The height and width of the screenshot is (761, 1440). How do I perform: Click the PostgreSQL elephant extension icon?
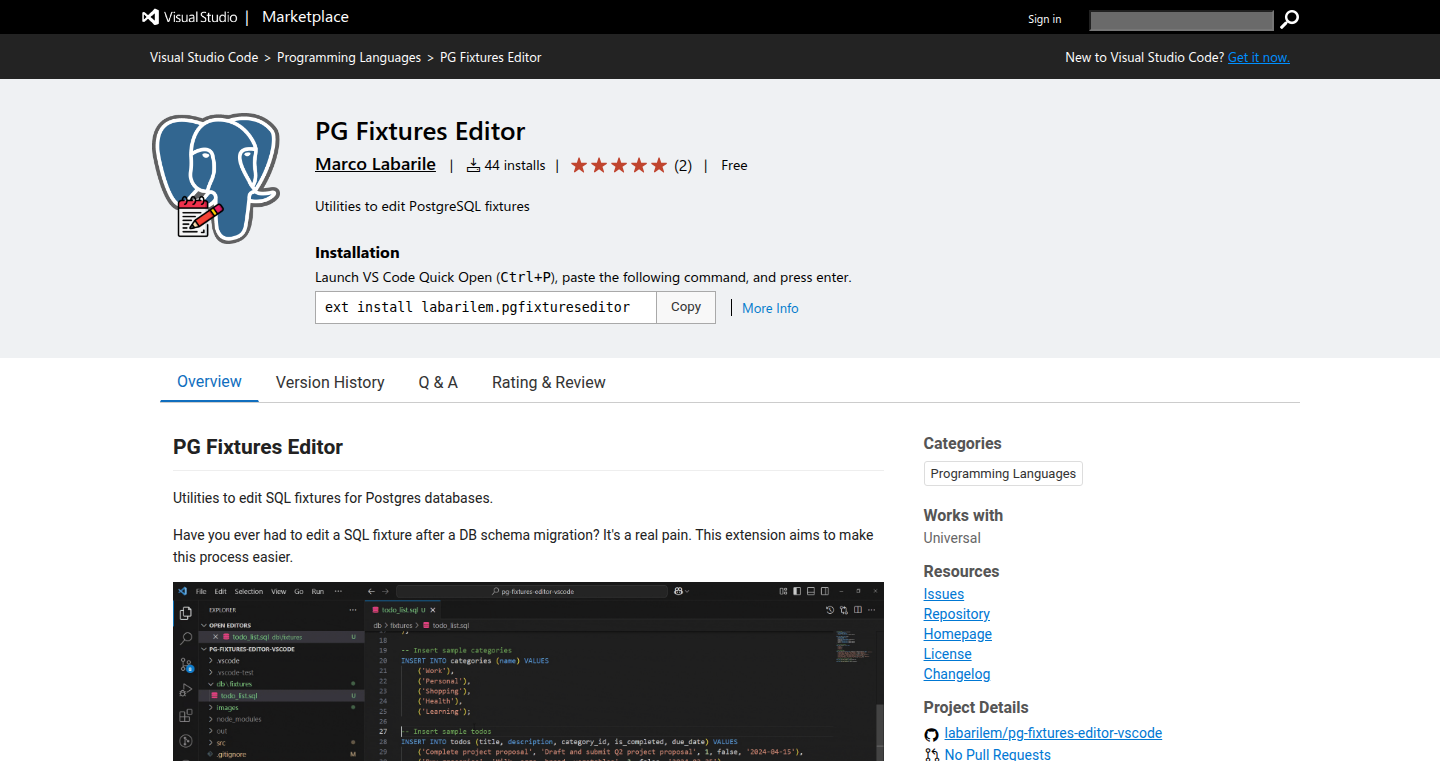[216, 178]
